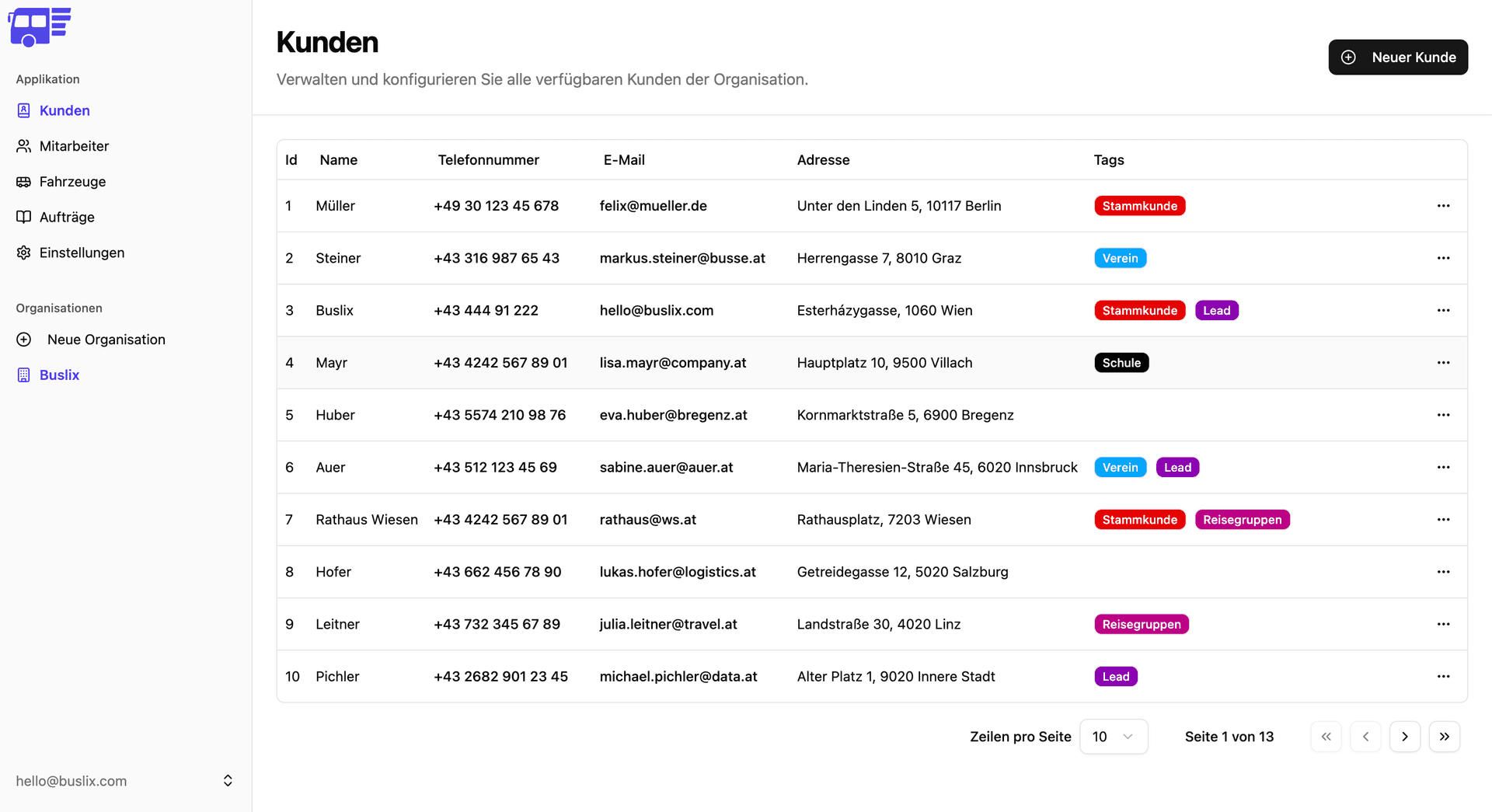Image resolution: width=1492 pixels, height=812 pixels.
Task: Jump to last page double-arrow
Action: [1444, 737]
